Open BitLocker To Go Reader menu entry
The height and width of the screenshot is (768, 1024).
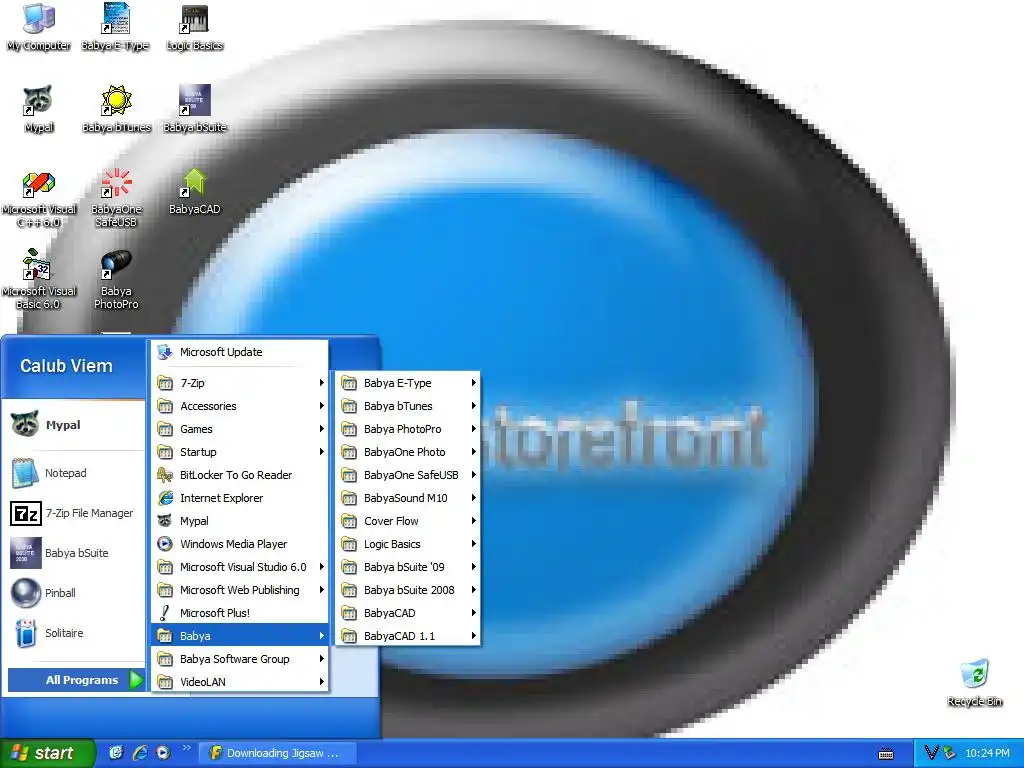click(x=240, y=475)
